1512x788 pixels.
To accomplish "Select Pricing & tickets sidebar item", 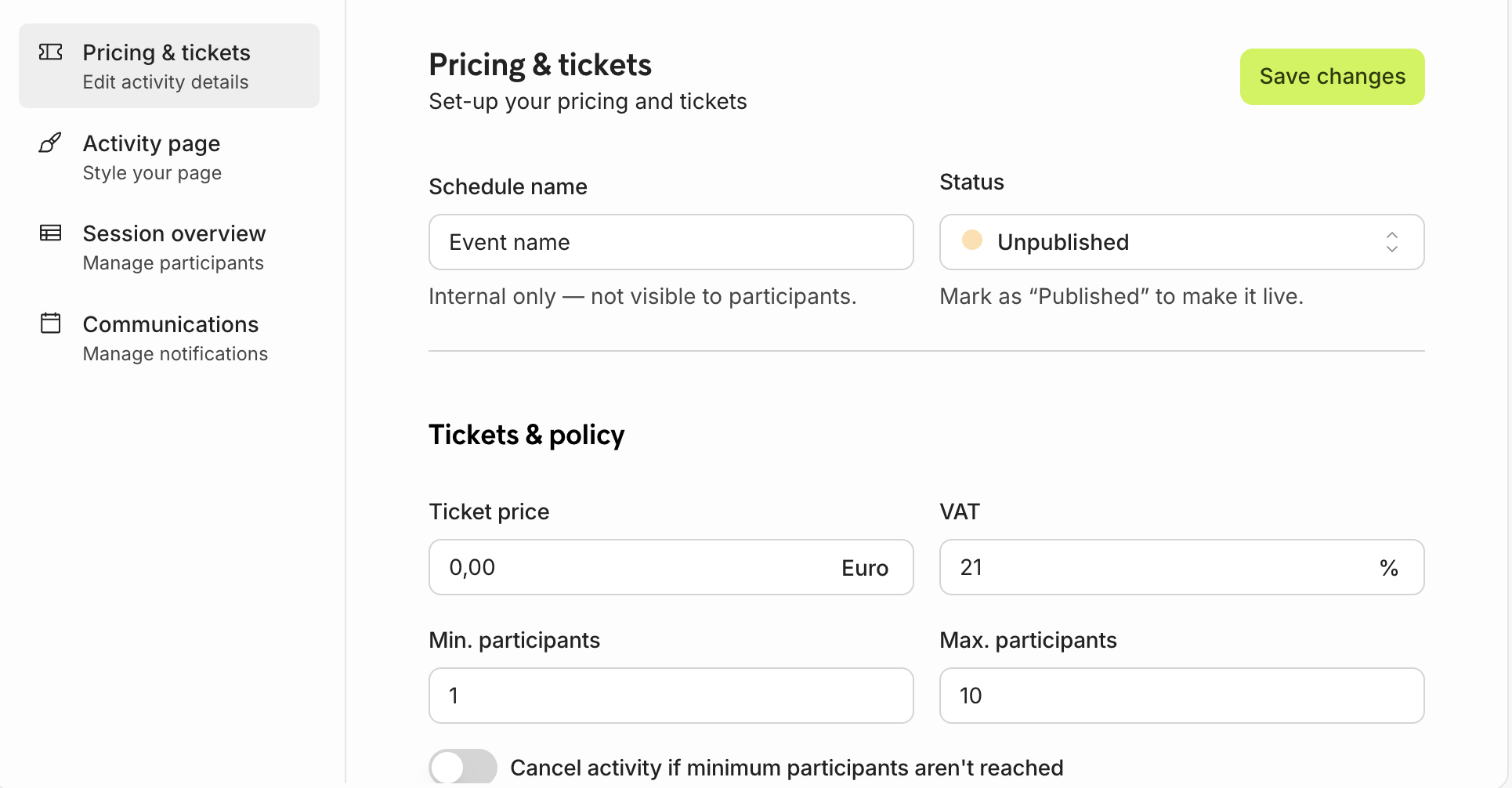I will click(166, 66).
